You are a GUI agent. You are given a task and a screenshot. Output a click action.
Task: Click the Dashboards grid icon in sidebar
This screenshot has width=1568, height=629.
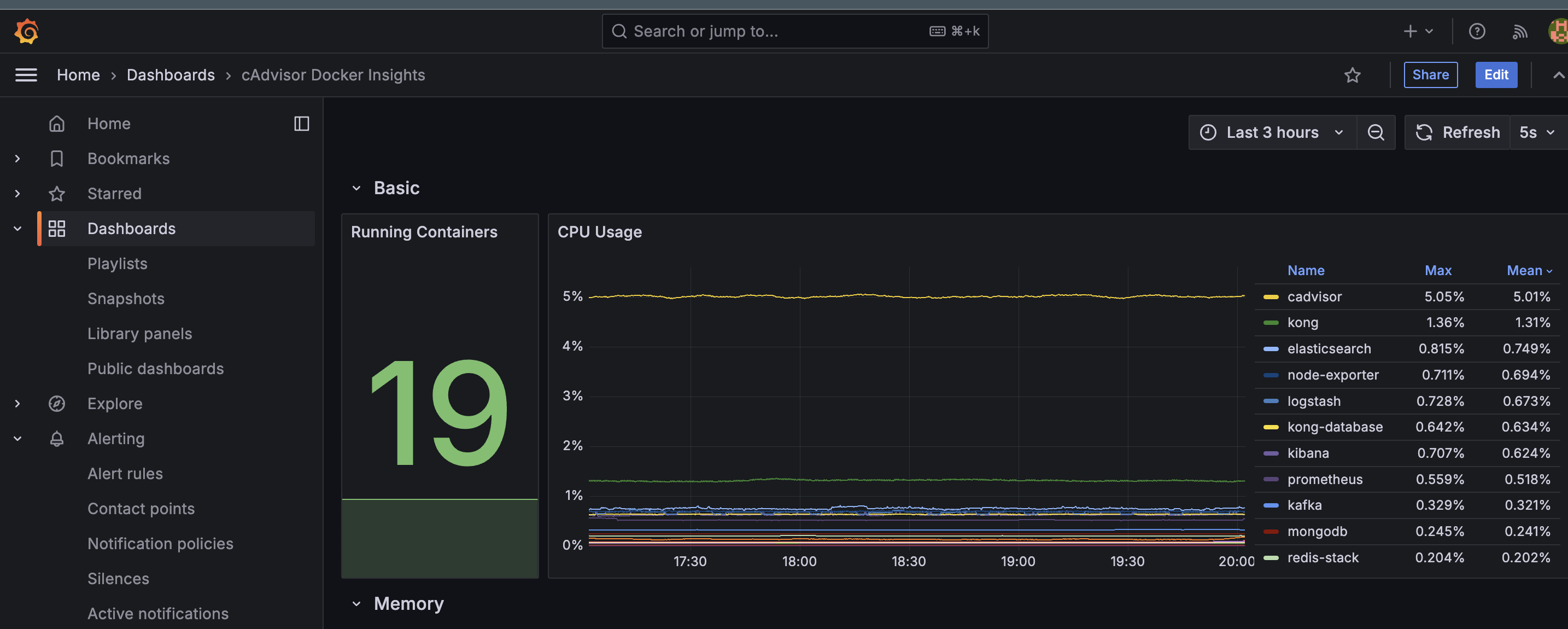(57, 228)
